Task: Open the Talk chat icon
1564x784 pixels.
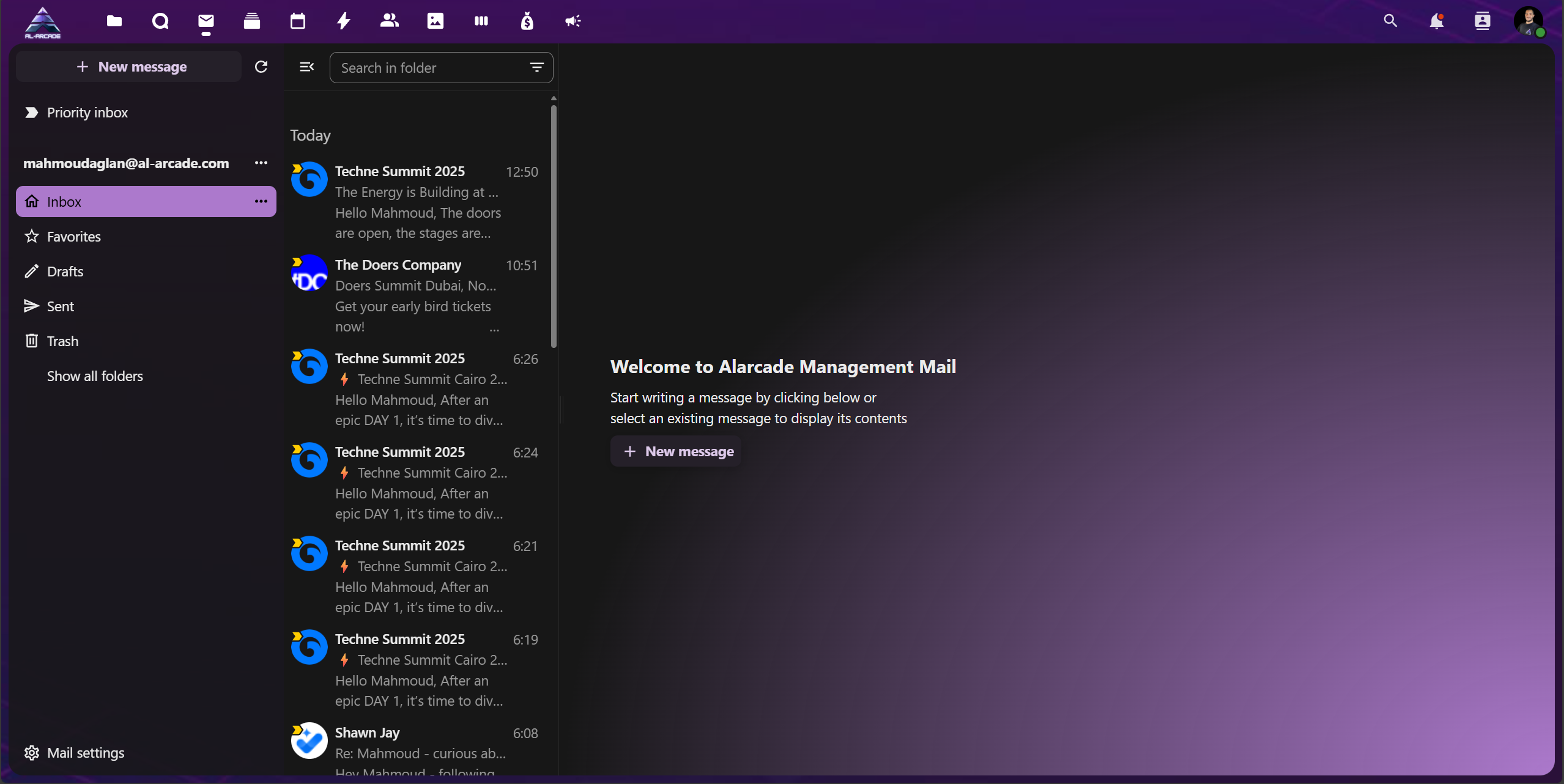Action: tap(160, 21)
